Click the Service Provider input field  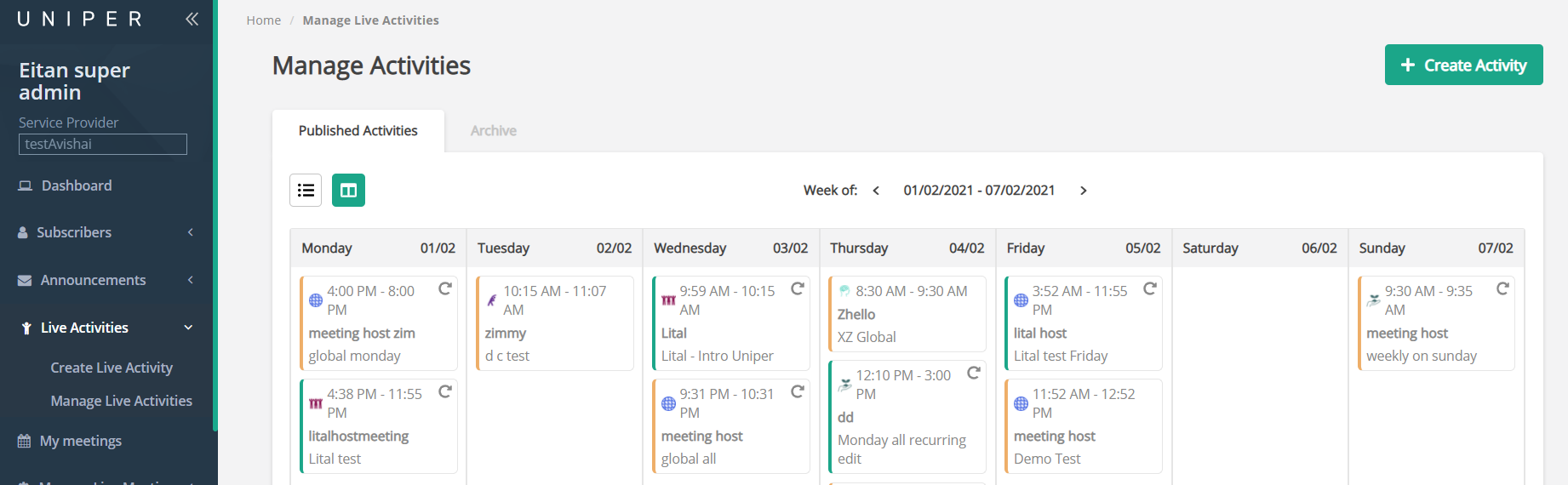click(x=103, y=145)
